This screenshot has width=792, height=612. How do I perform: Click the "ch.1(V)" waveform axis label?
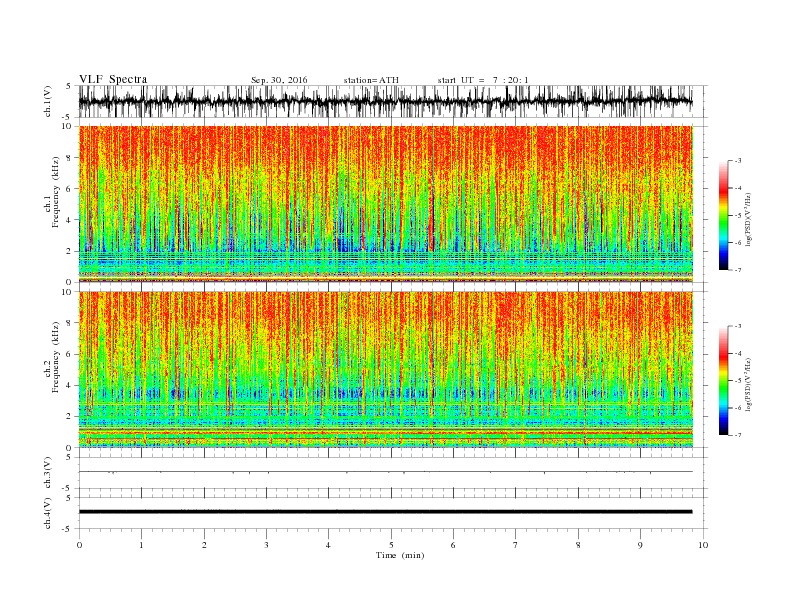[48, 101]
